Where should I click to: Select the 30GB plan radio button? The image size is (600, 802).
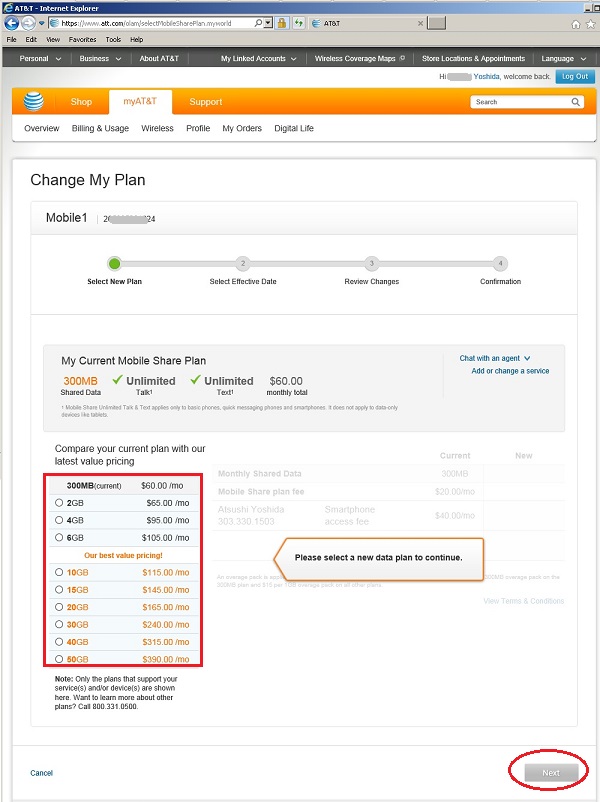(x=59, y=625)
